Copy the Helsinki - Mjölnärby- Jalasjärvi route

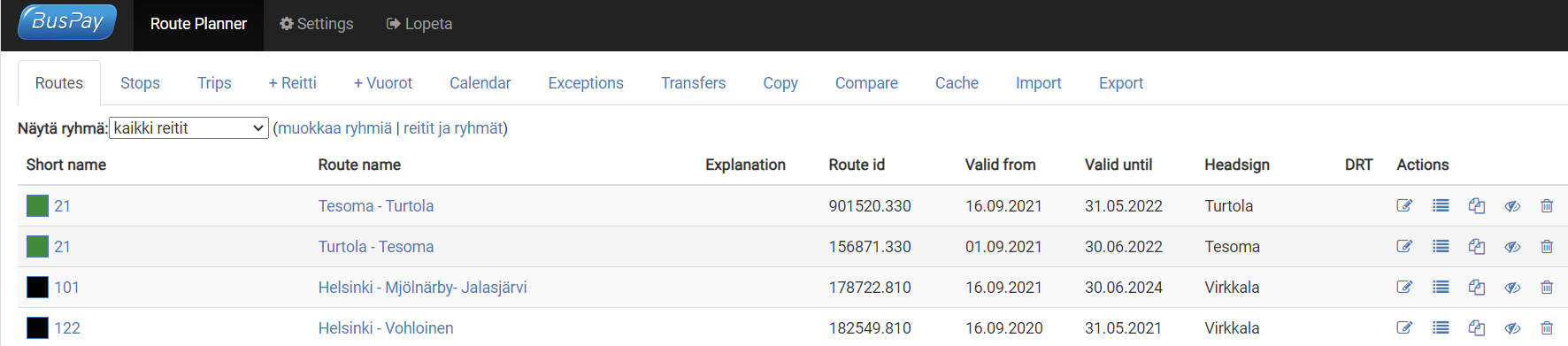(1477, 288)
